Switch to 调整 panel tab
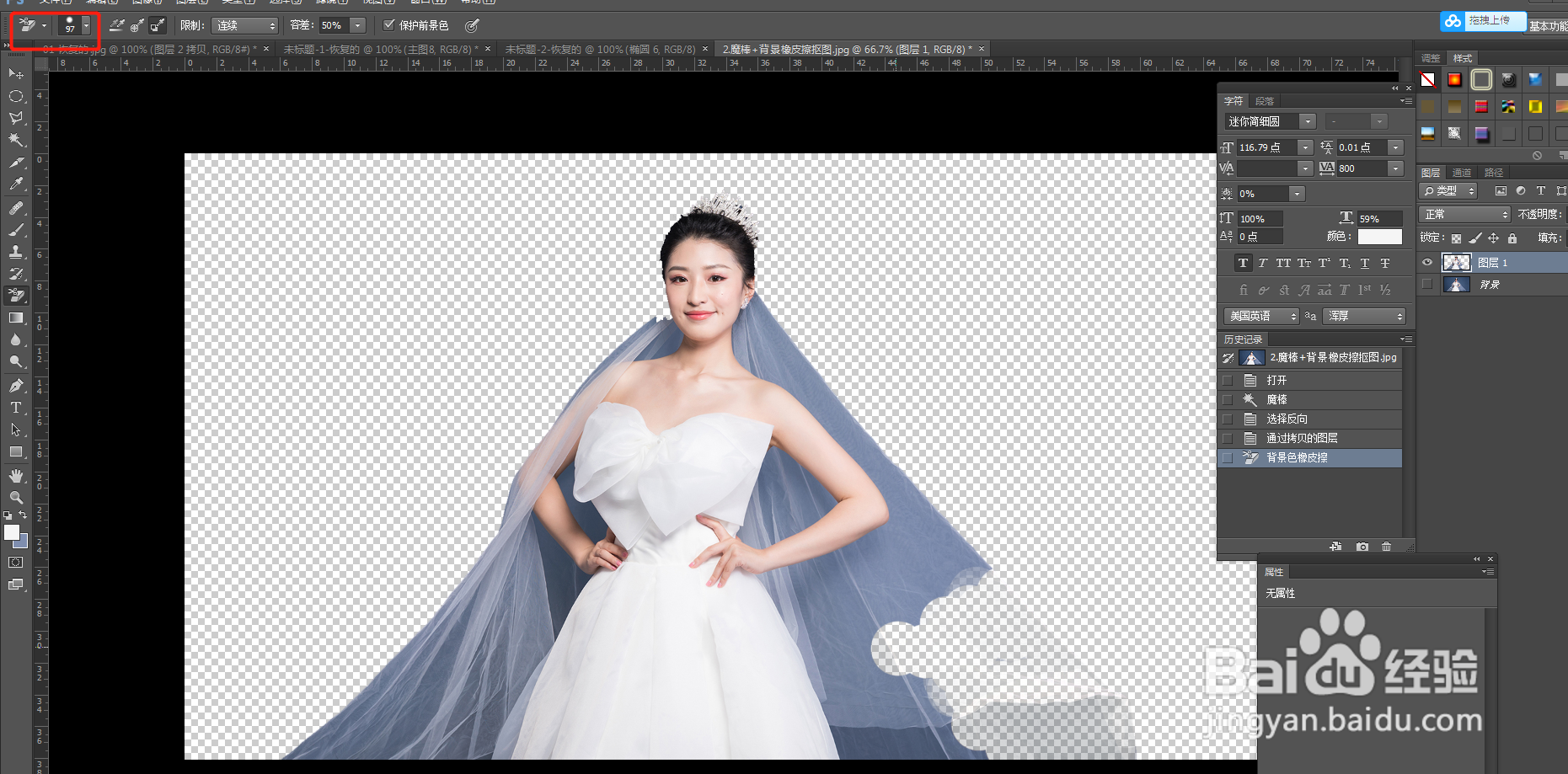 (1431, 58)
